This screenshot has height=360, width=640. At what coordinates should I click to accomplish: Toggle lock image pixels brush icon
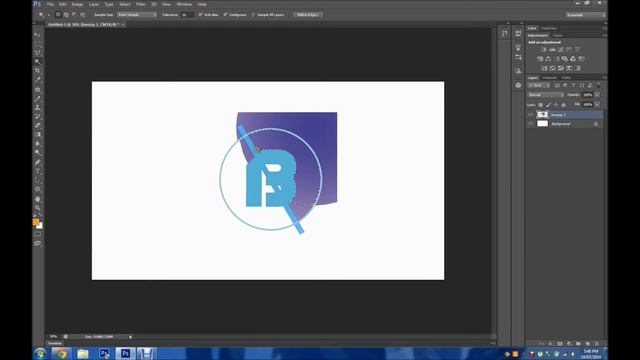[549, 105]
